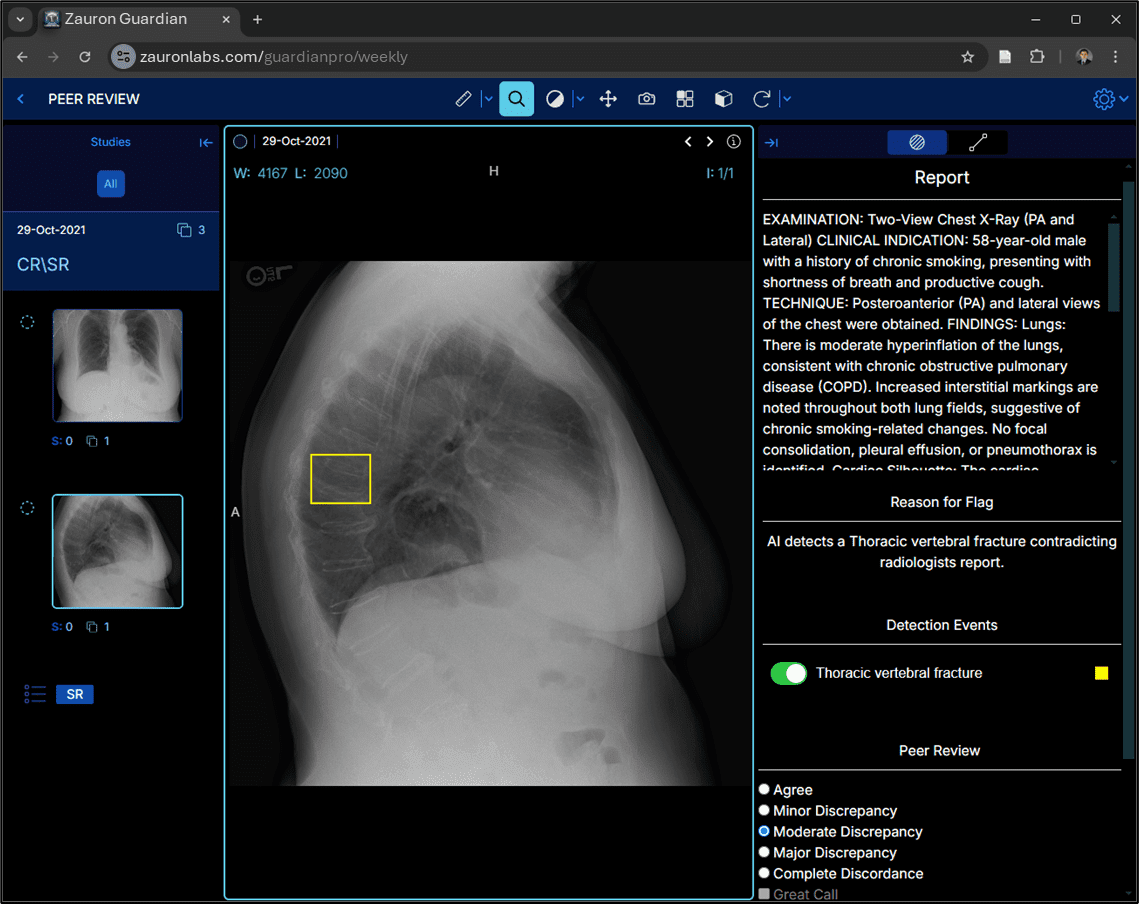Viewport: 1139px width, 904px height.
Task: Select the window level contrast tool
Action: [x=555, y=99]
